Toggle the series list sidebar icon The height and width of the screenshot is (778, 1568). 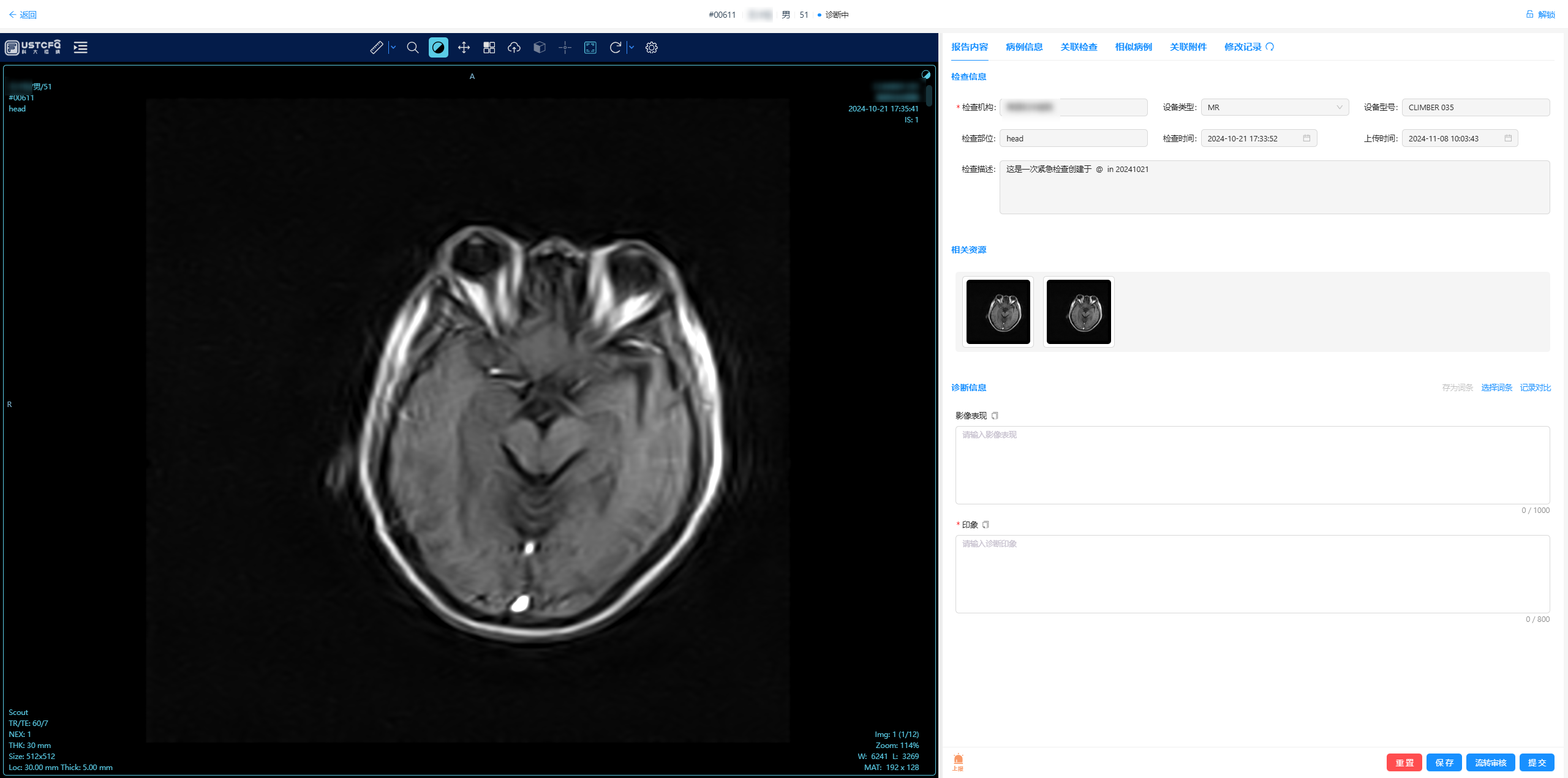80,47
